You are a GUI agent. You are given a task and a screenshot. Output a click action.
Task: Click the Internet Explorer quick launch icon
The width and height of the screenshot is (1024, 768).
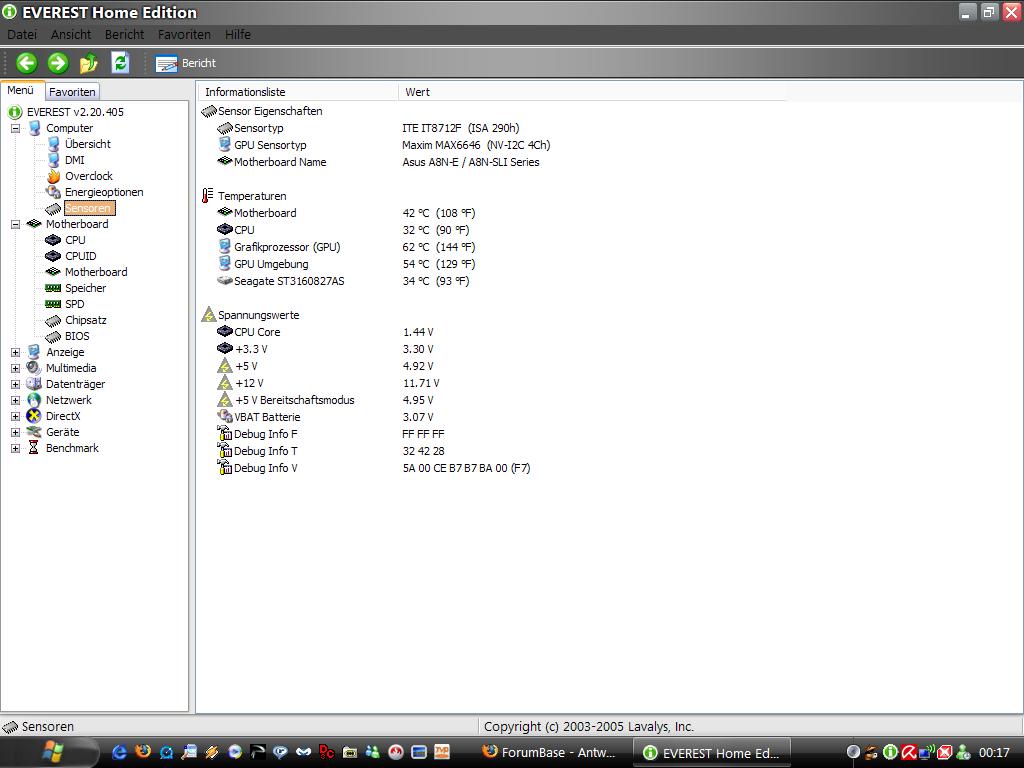[120, 753]
